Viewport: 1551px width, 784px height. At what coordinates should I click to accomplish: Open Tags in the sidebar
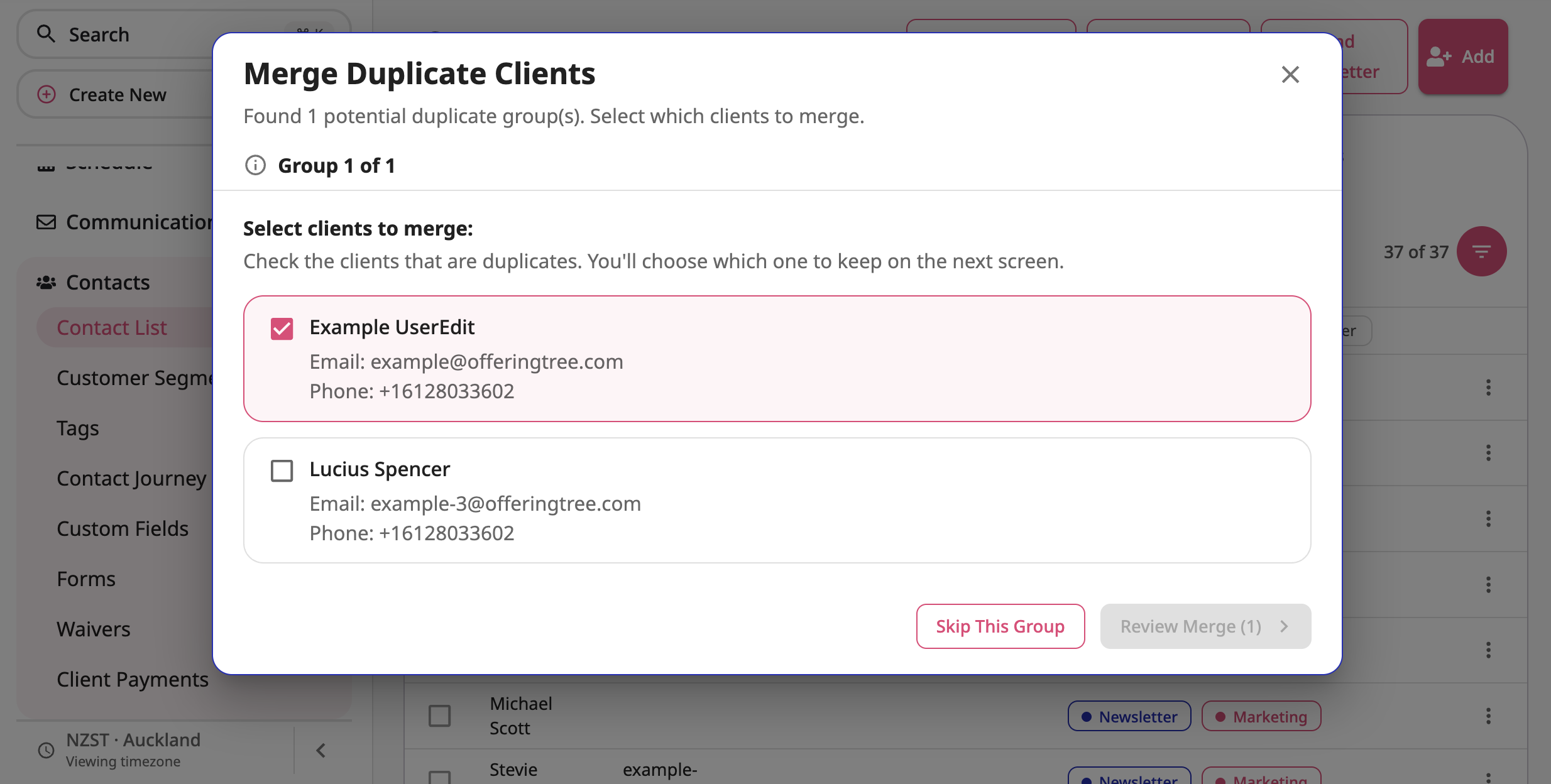pyautogui.click(x=78, y=428)
